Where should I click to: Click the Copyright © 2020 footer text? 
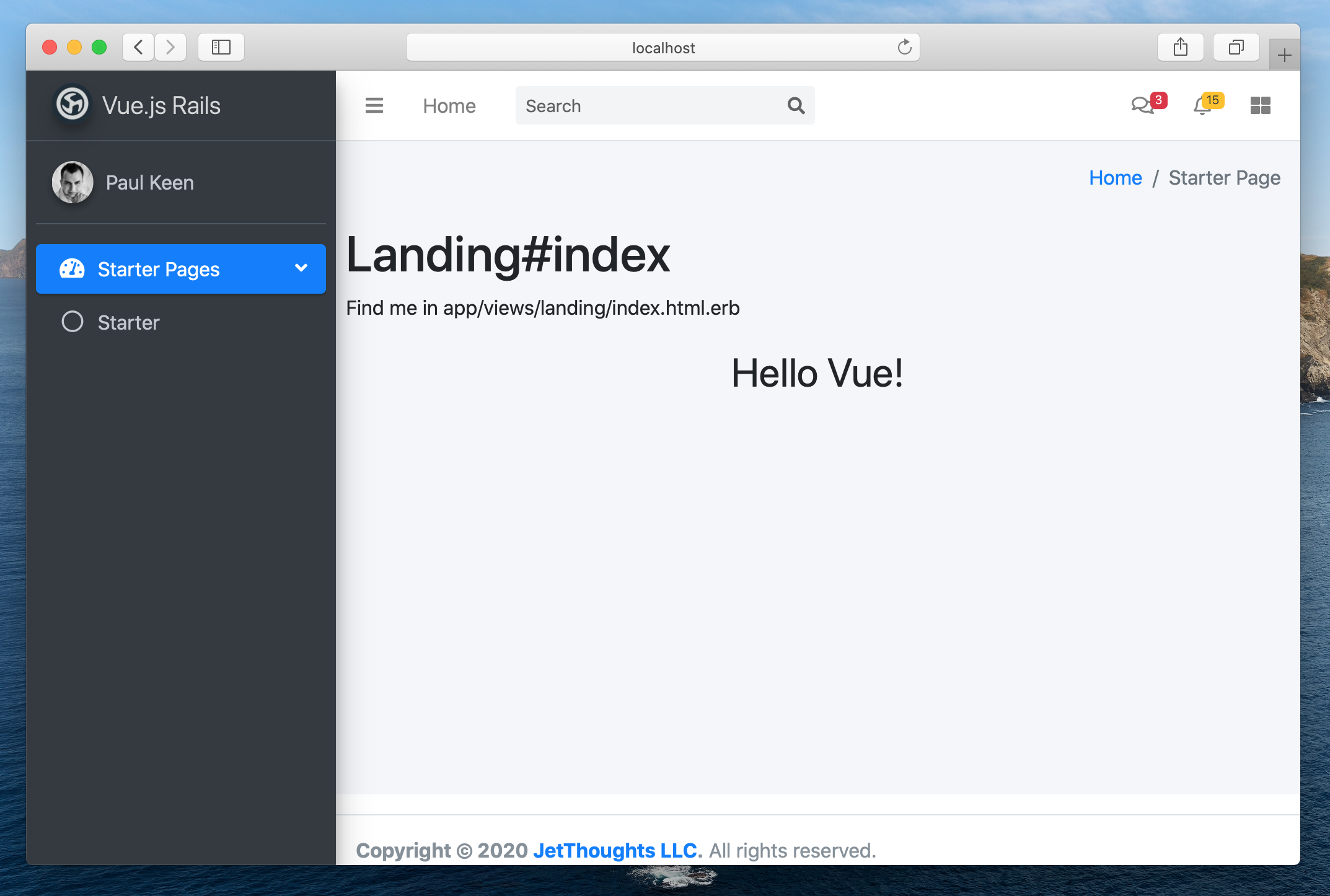coord(442,850)
